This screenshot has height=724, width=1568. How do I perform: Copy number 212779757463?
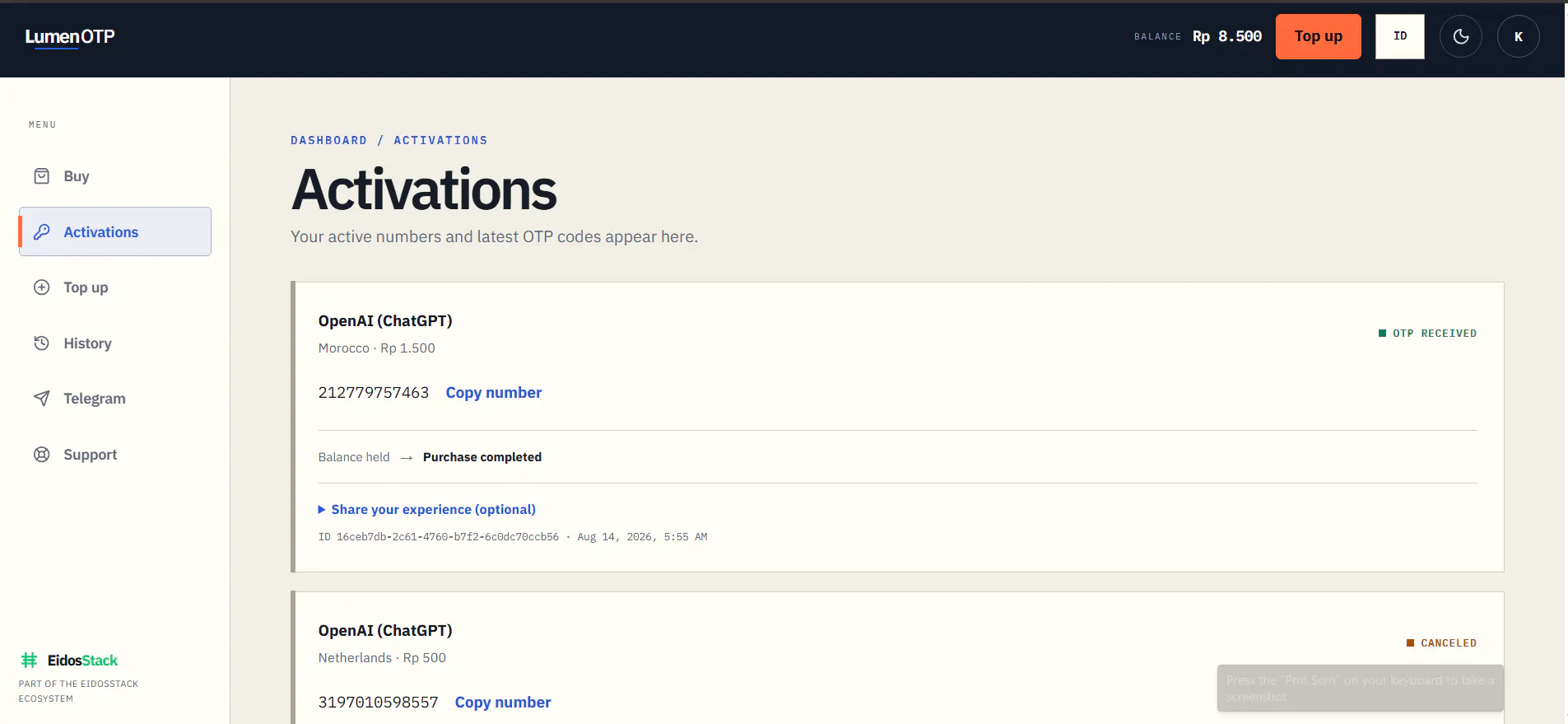[494, 392]
